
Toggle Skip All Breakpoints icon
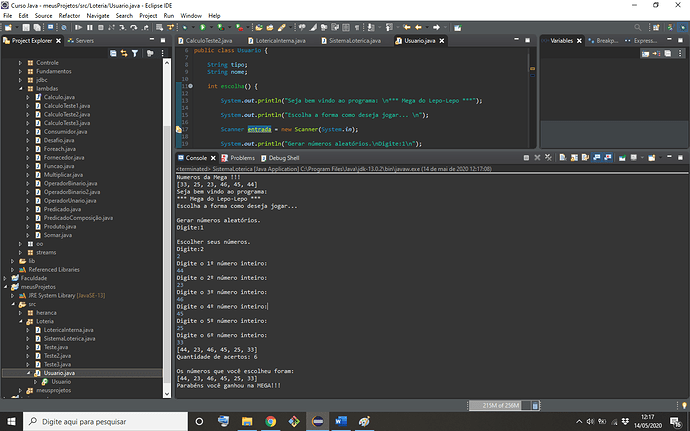63,28
